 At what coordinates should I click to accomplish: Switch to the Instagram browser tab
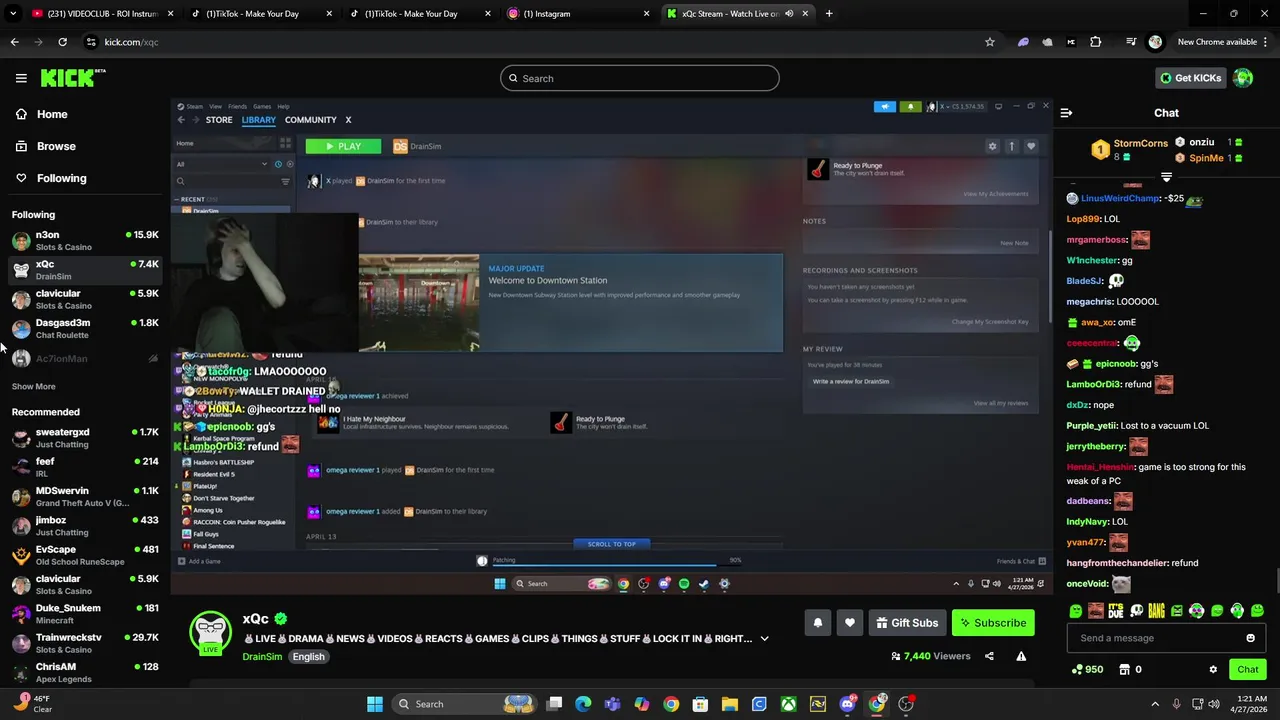point(577,14)
